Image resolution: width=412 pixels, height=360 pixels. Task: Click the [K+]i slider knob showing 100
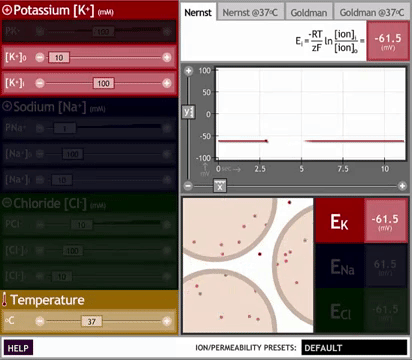coord(103,83)
